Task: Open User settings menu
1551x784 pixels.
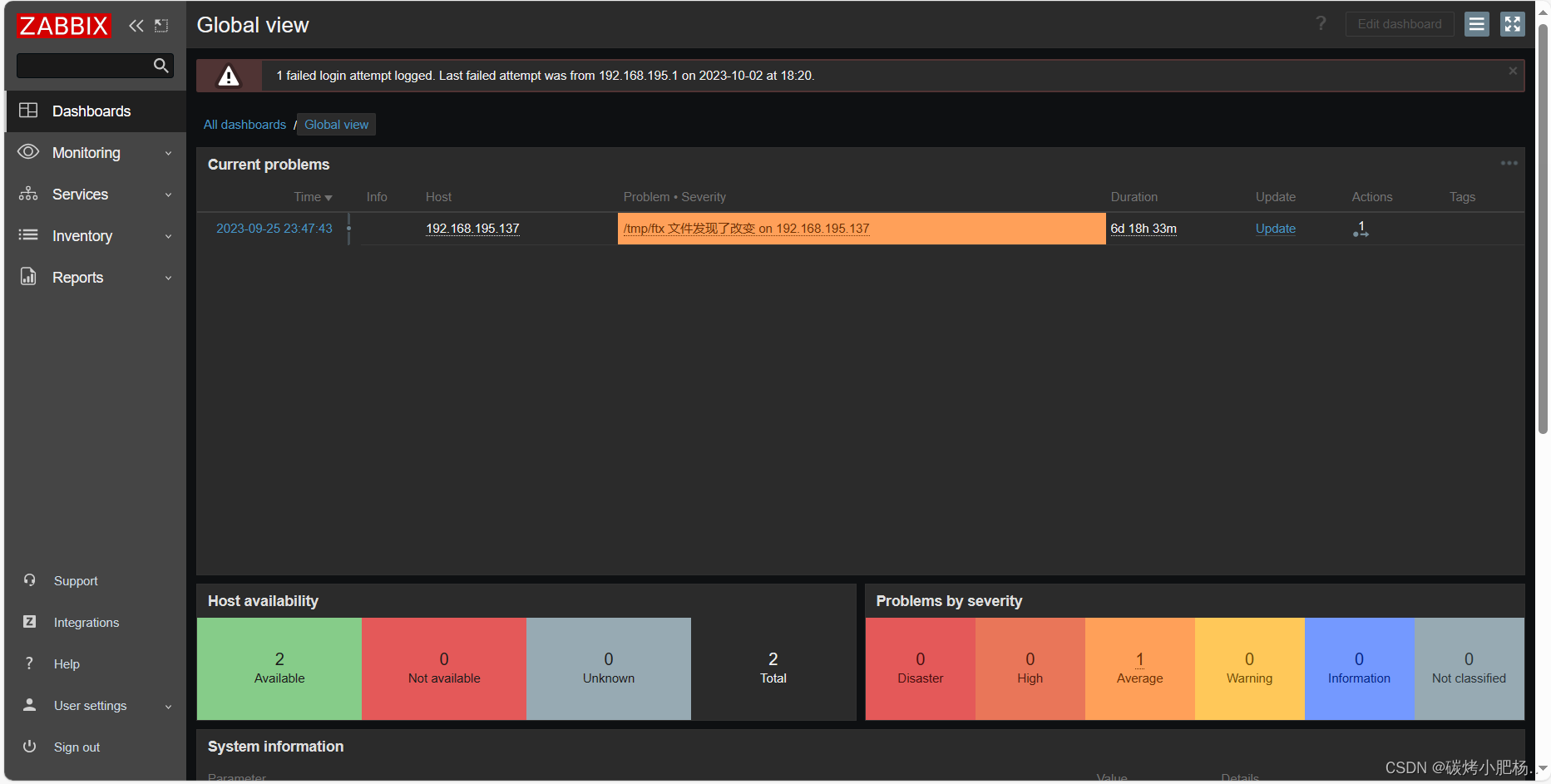Action: pos(91,706)
